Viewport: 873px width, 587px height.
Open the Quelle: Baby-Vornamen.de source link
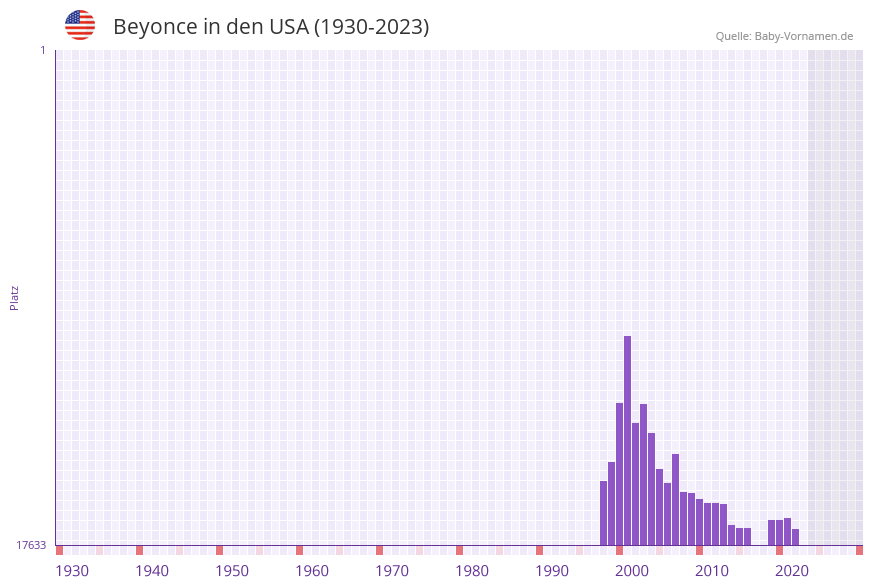786,35
